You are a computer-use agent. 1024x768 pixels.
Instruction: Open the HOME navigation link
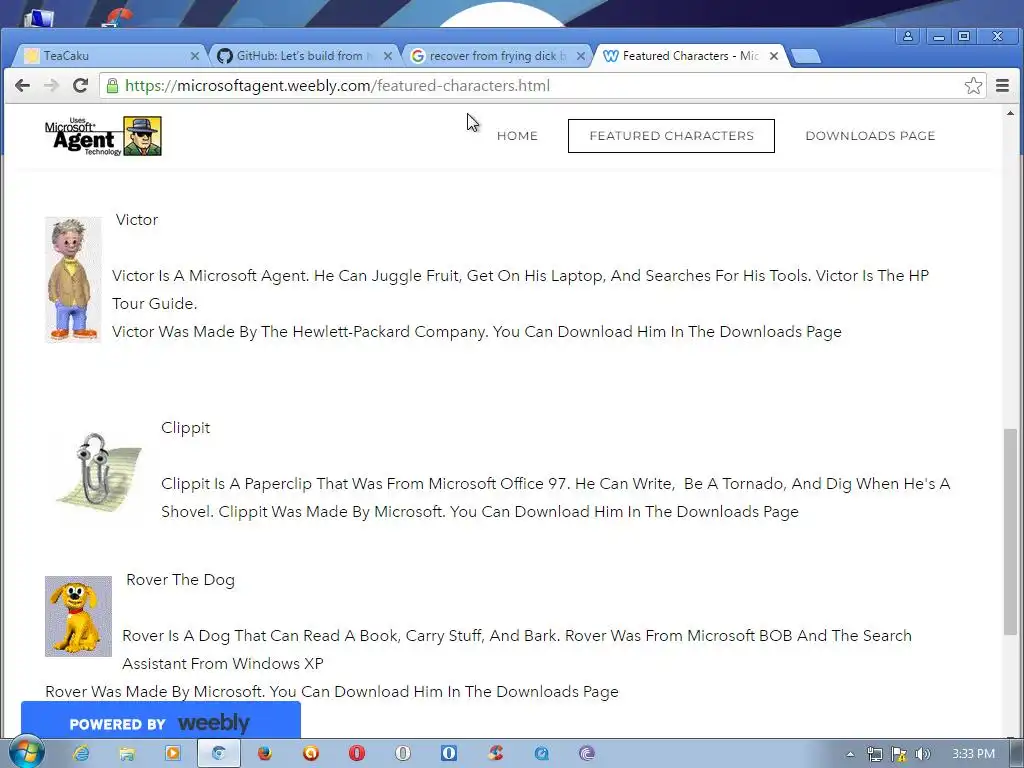click(517, 136)
